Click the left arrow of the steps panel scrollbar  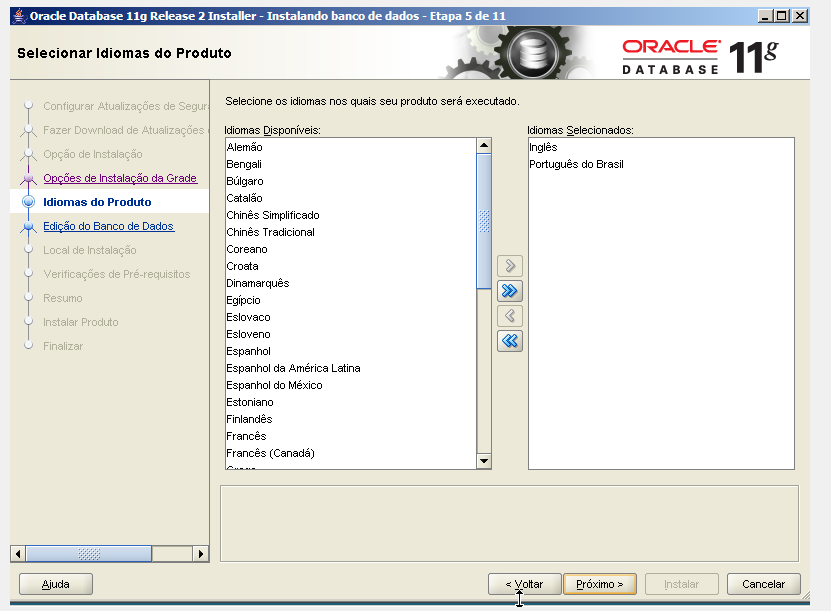click(18, 554)
